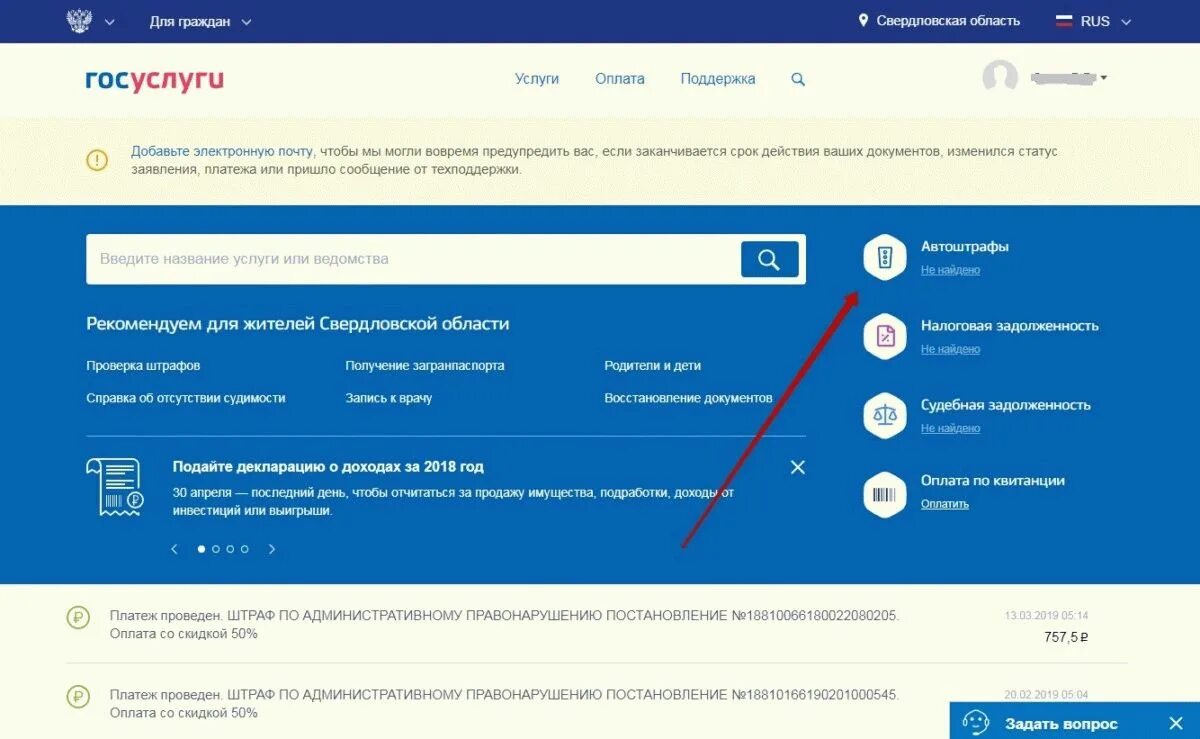Click the ruble icon of payment №18810166190201000545
1200x739 pixels.
tap(79, 696)
